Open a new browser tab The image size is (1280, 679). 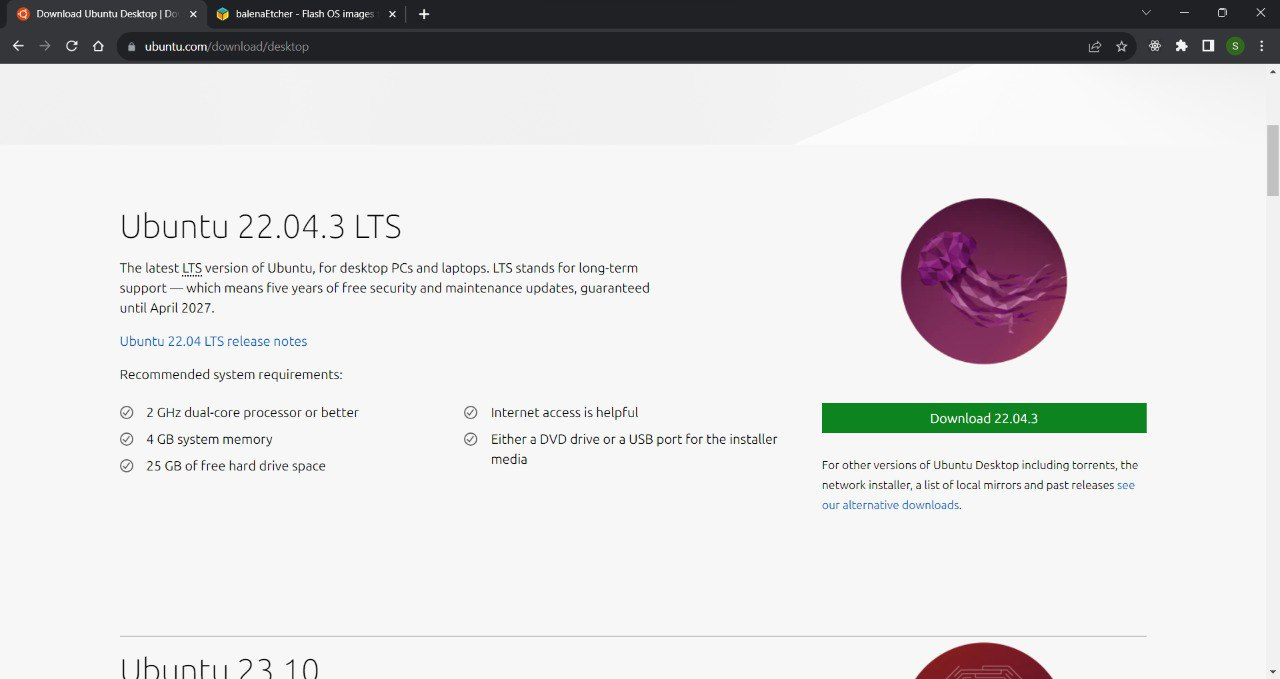pos(424,14)
